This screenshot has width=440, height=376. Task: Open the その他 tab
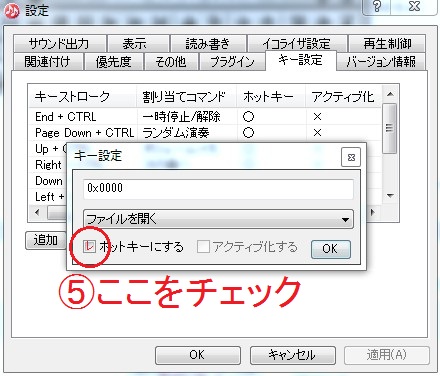point(171,62)
